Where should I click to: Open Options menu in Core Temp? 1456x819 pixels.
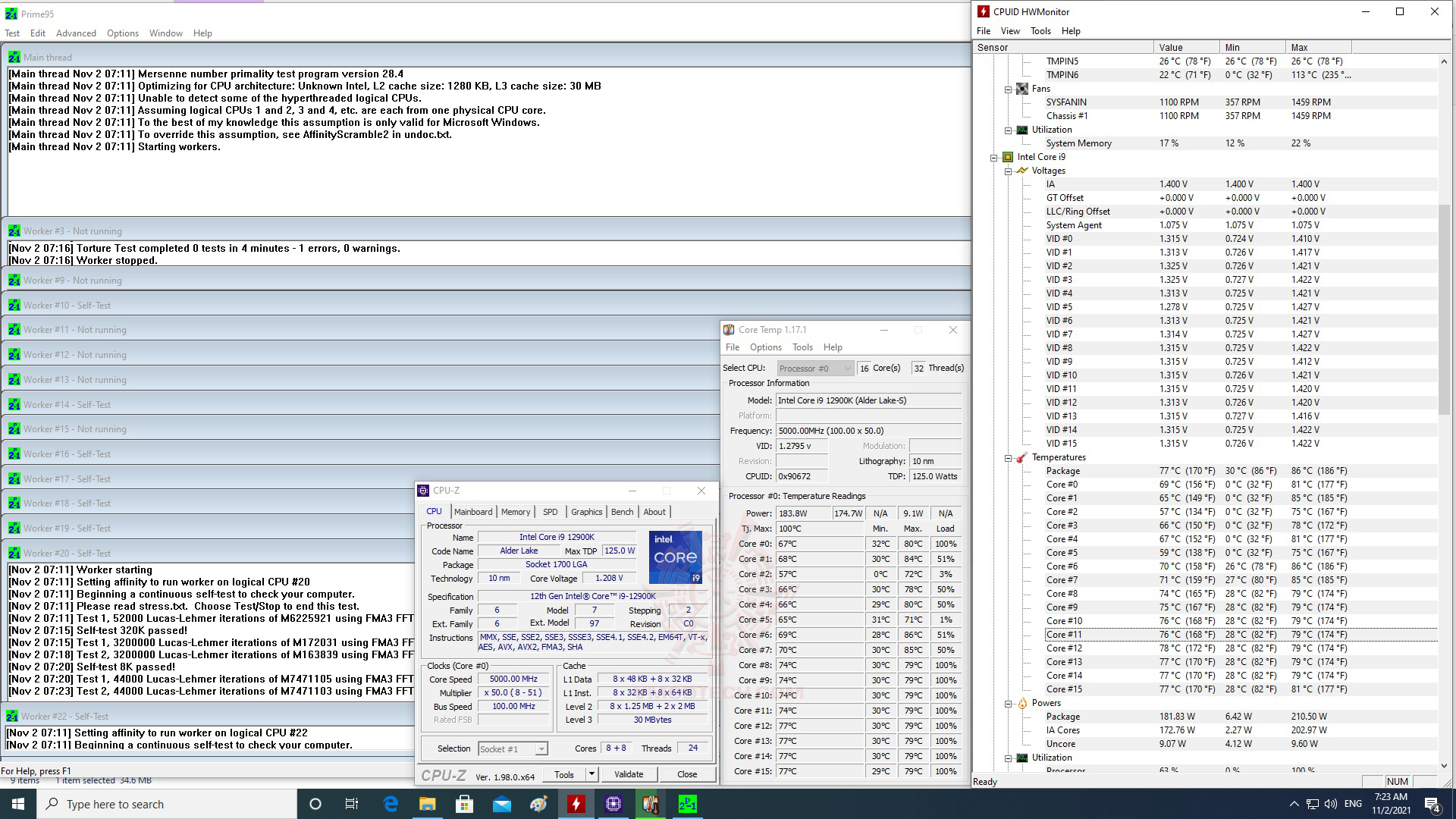(765, 347)
